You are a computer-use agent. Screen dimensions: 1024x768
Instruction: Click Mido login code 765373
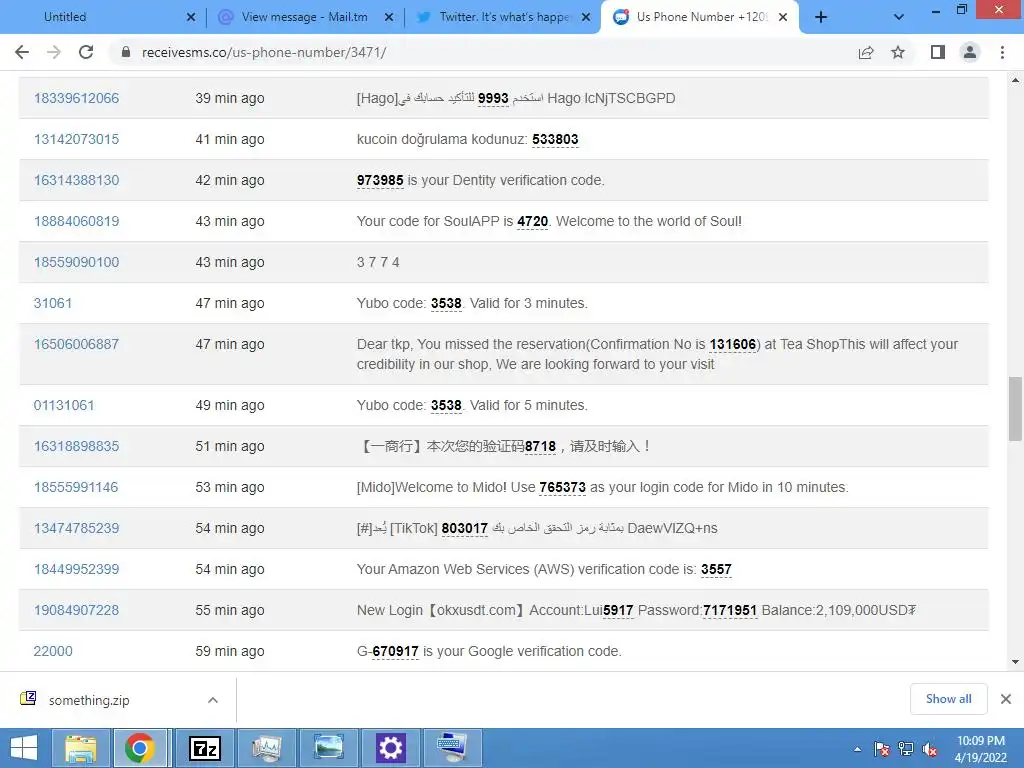562,487
